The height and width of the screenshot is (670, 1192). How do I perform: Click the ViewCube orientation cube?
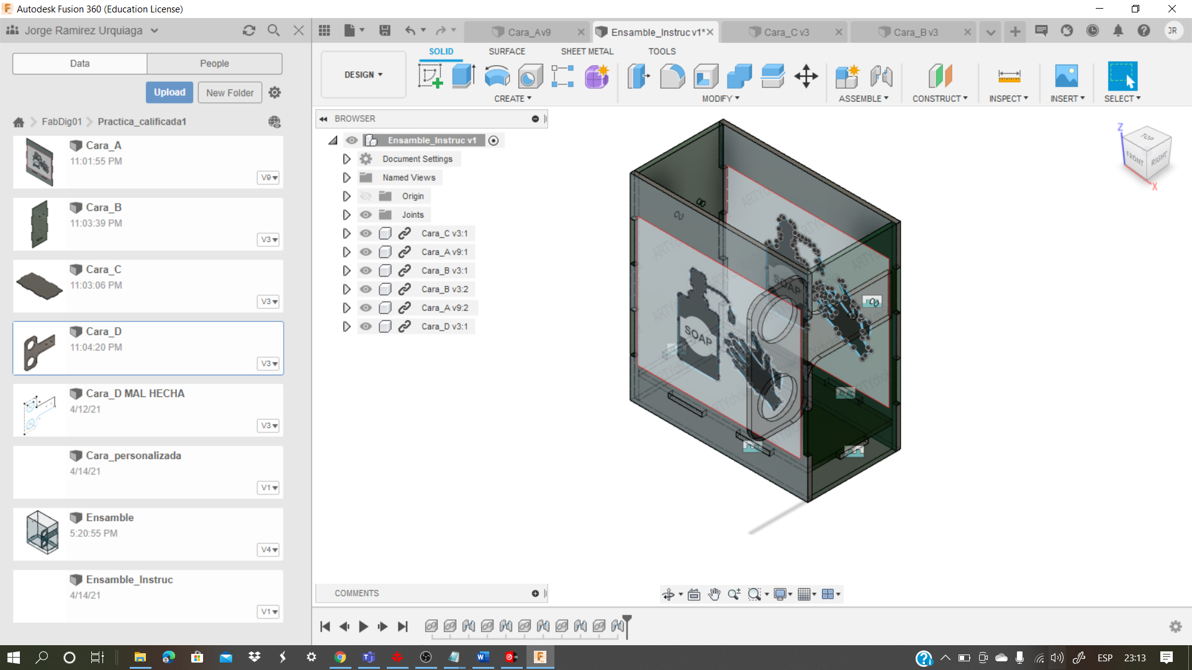(1146, 155)
